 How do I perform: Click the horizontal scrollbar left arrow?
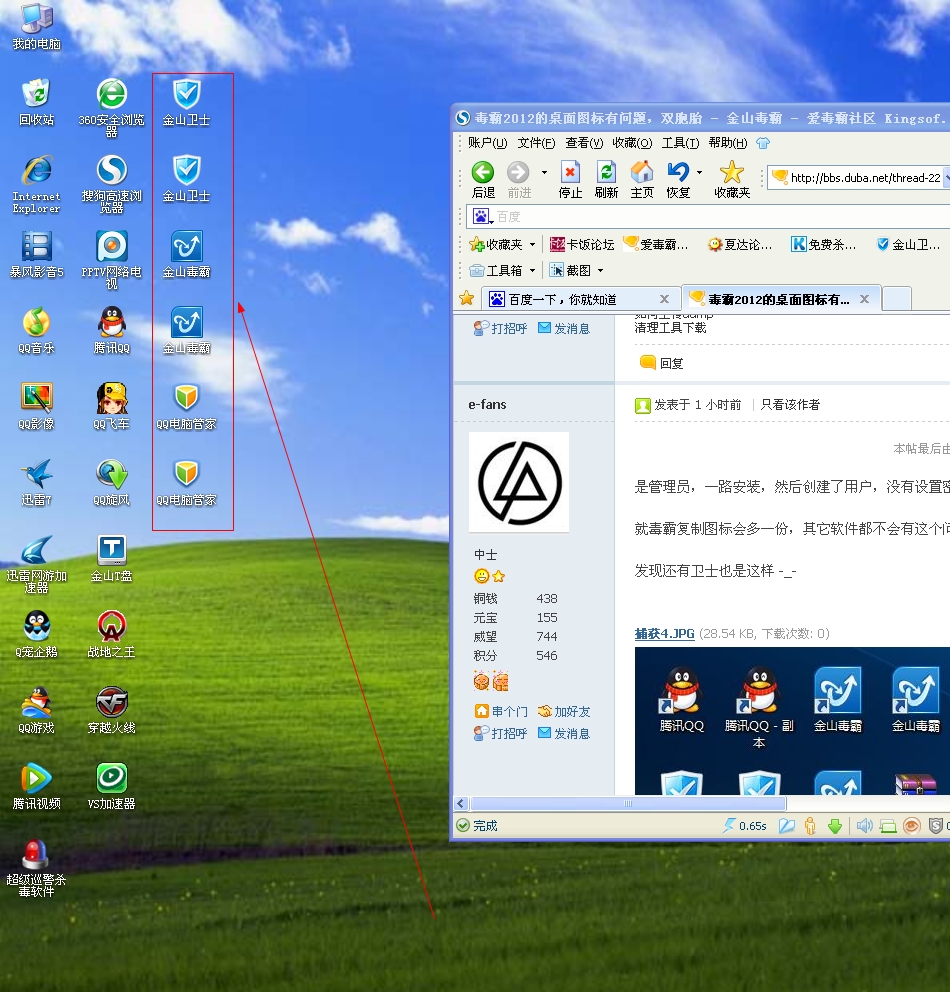point(460,803)
